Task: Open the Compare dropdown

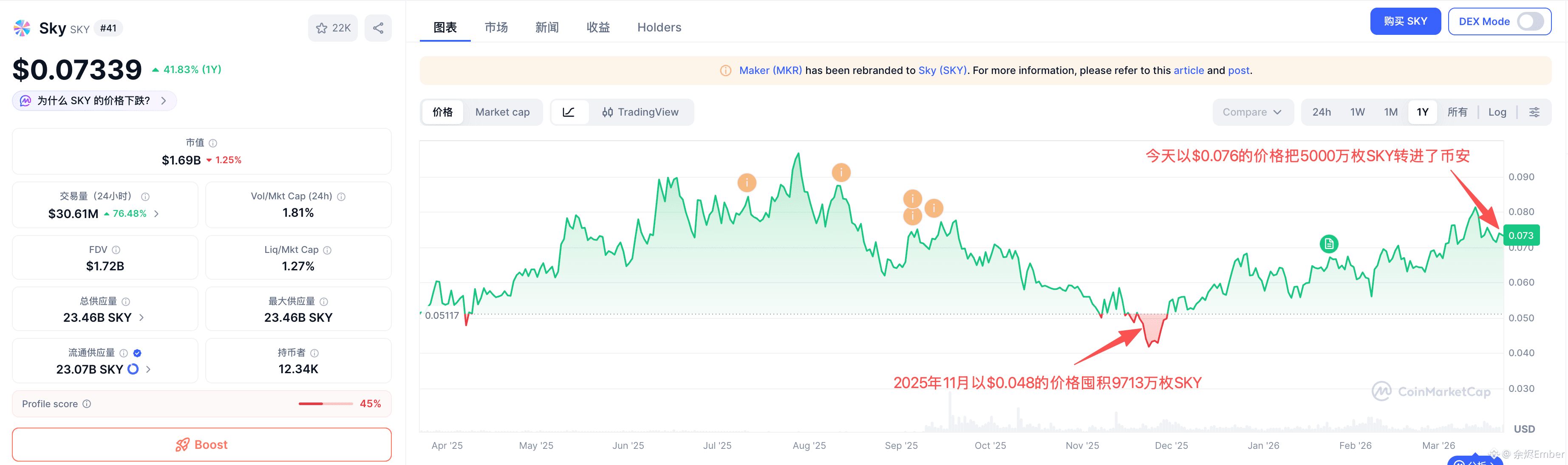Action: pyautogui.click(x=1252, y=112)
